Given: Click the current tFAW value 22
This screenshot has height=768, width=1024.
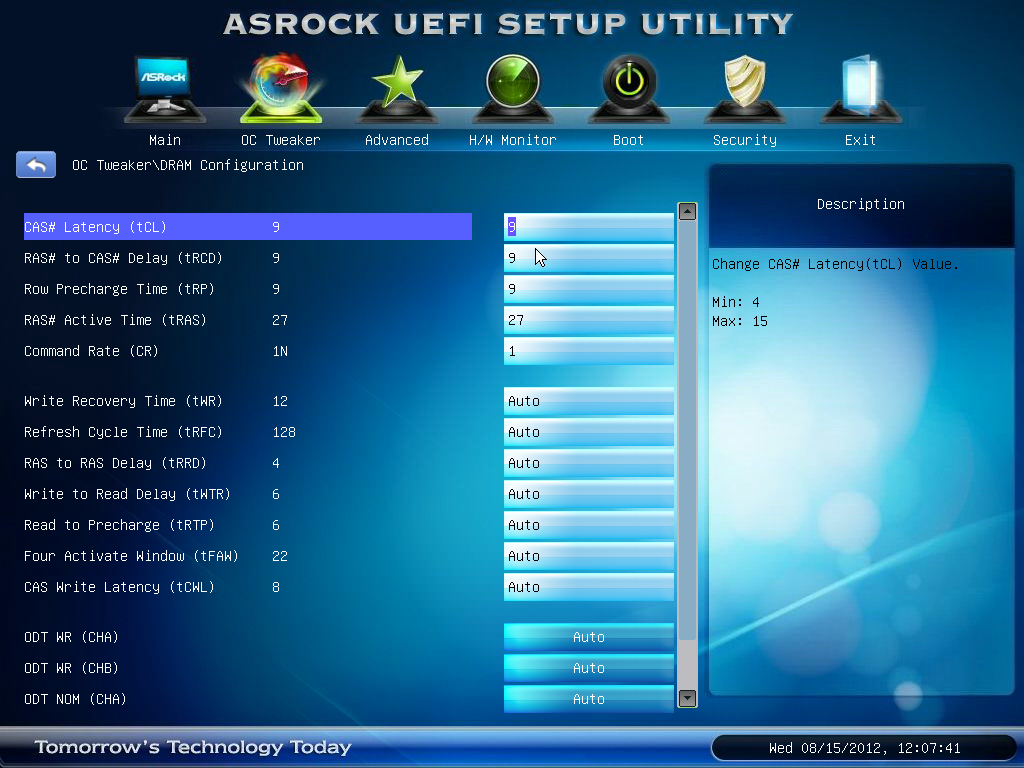Looking at the screenshot, I should (280, 556).
